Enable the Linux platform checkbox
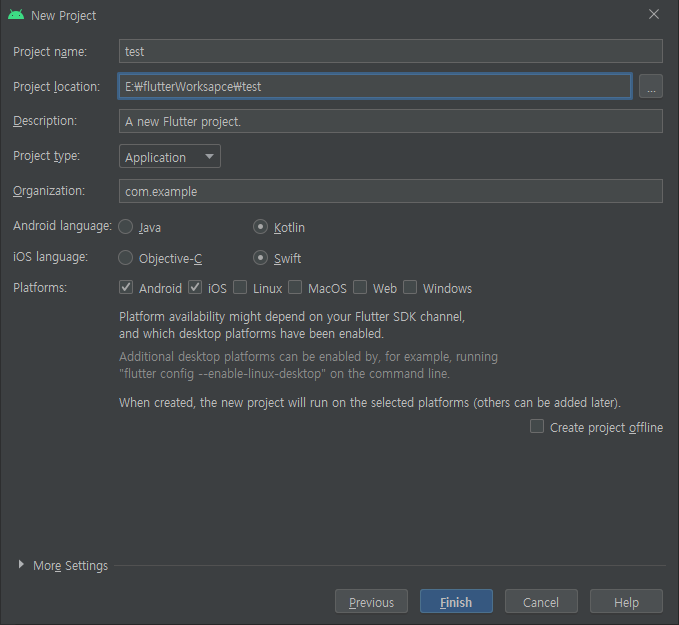The width and height of the screenshot is (679, 625). pyautogui.click(x=240, y=287)
